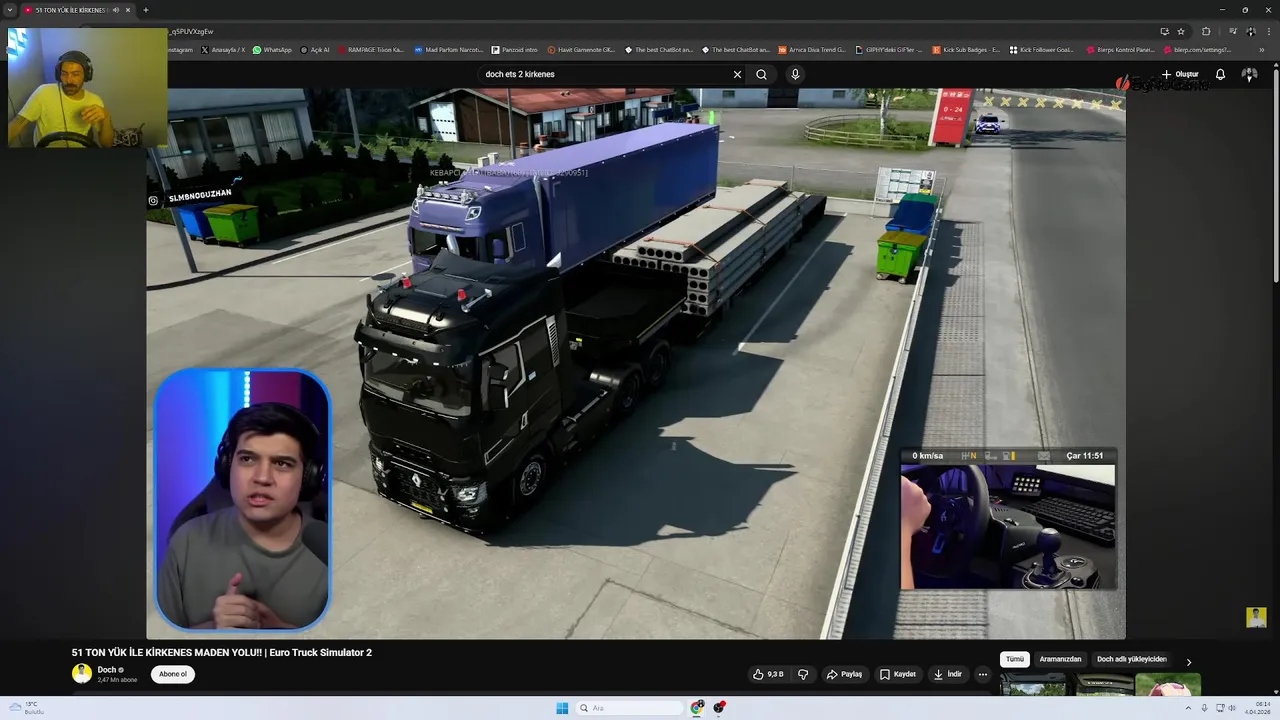The height and width of the screenshot is (720, 1280).
Task: Mute the tab via speaker icon
Action: (115, 10)
